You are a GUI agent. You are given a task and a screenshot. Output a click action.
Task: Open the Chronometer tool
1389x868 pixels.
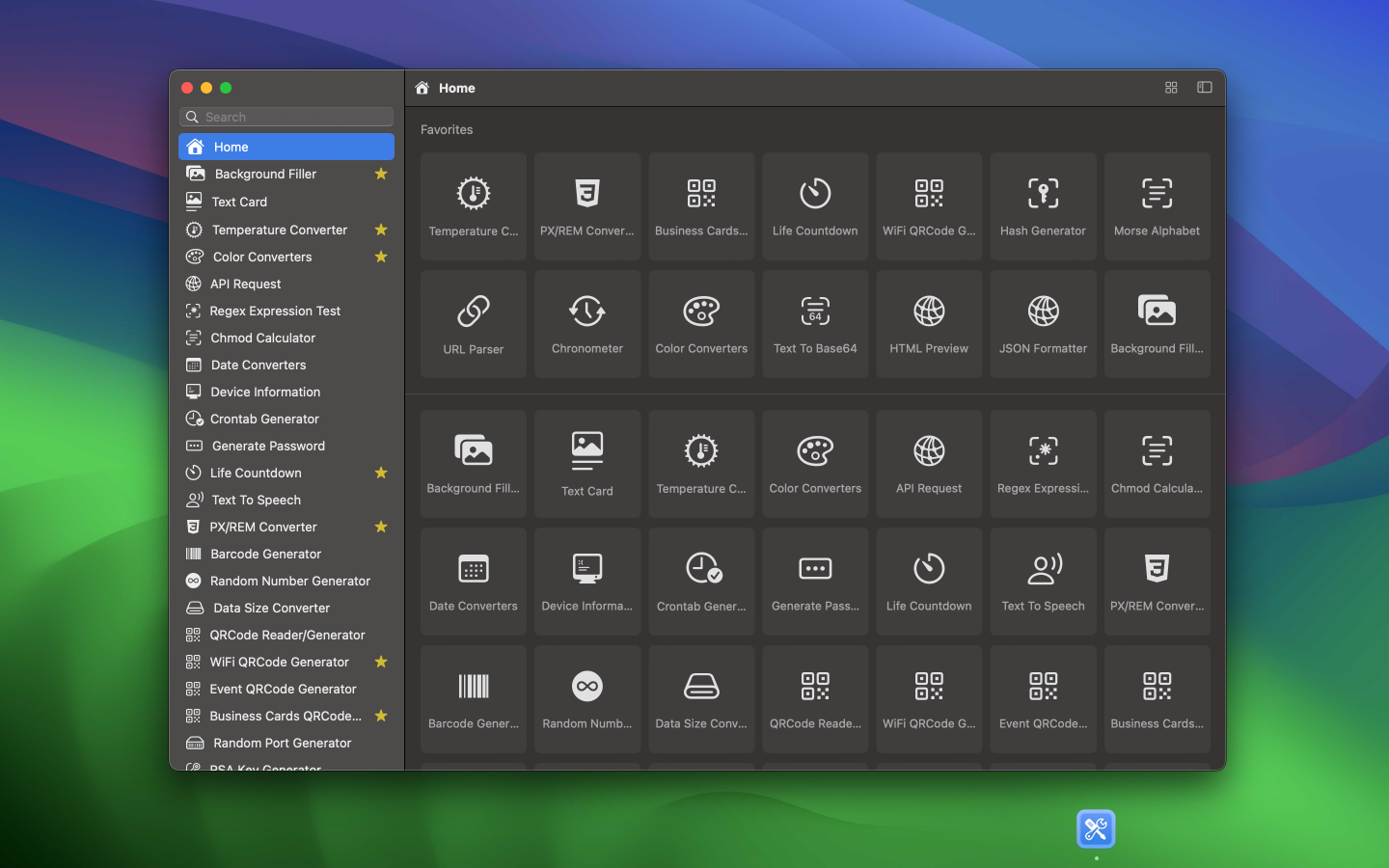coord(586,323)
